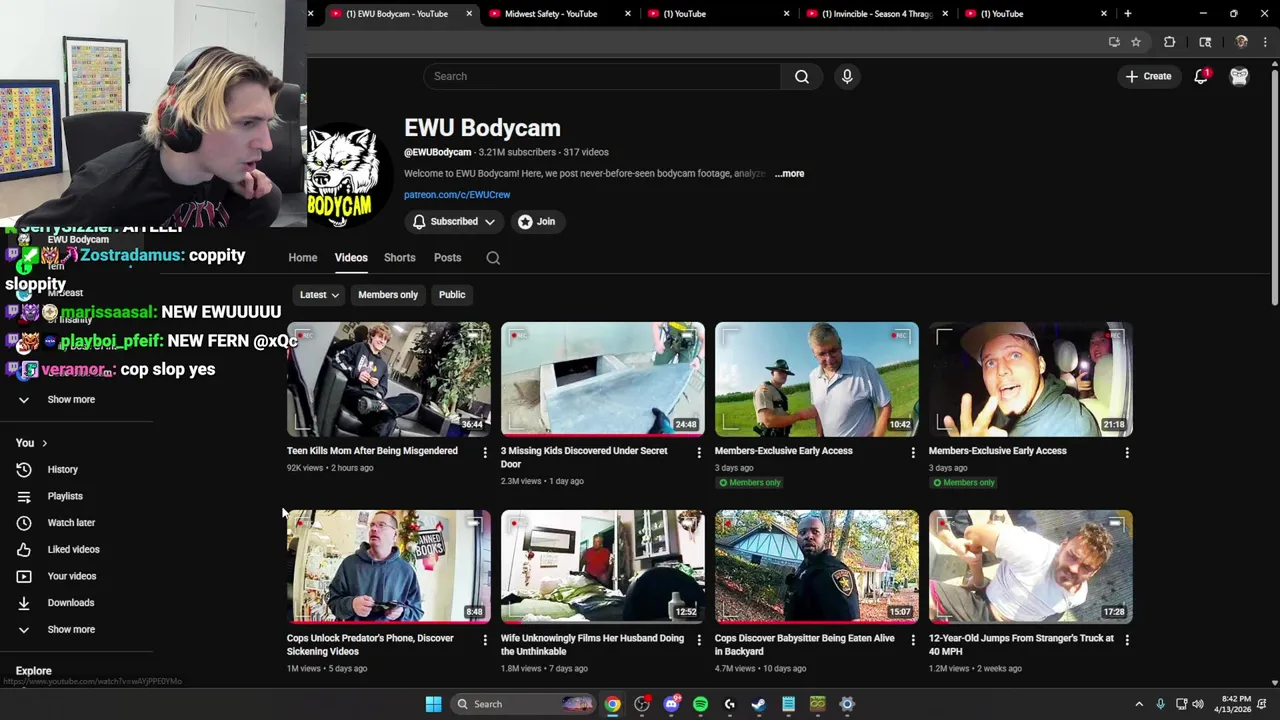Open 3 Missing Kids Discovered title link

584,457
